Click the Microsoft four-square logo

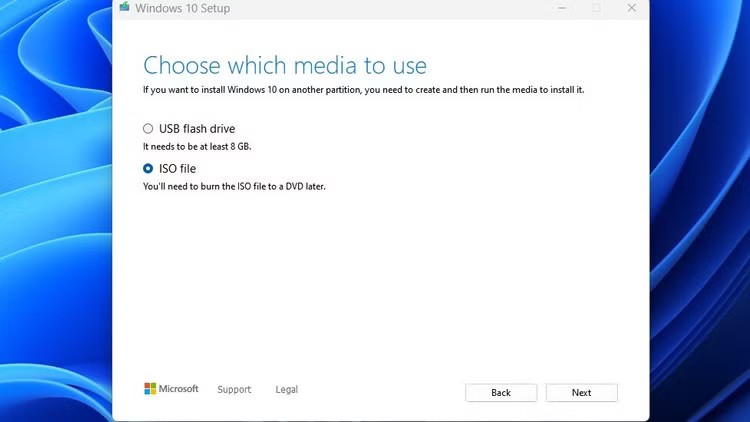[x=150, y=389]
